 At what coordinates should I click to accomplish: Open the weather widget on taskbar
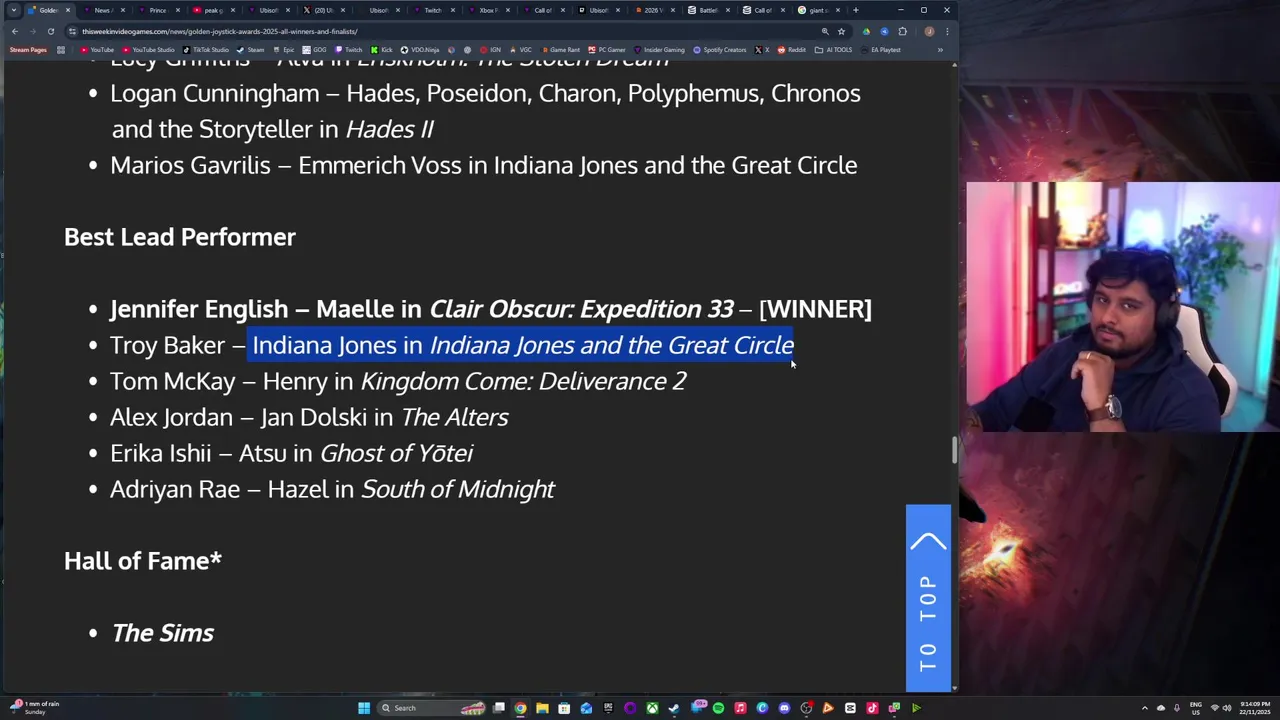(x=35, y=708)
